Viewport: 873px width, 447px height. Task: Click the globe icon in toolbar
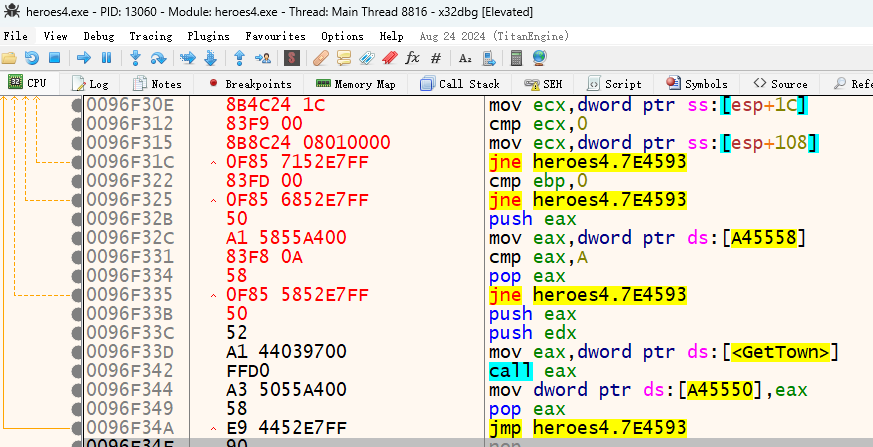540,57
